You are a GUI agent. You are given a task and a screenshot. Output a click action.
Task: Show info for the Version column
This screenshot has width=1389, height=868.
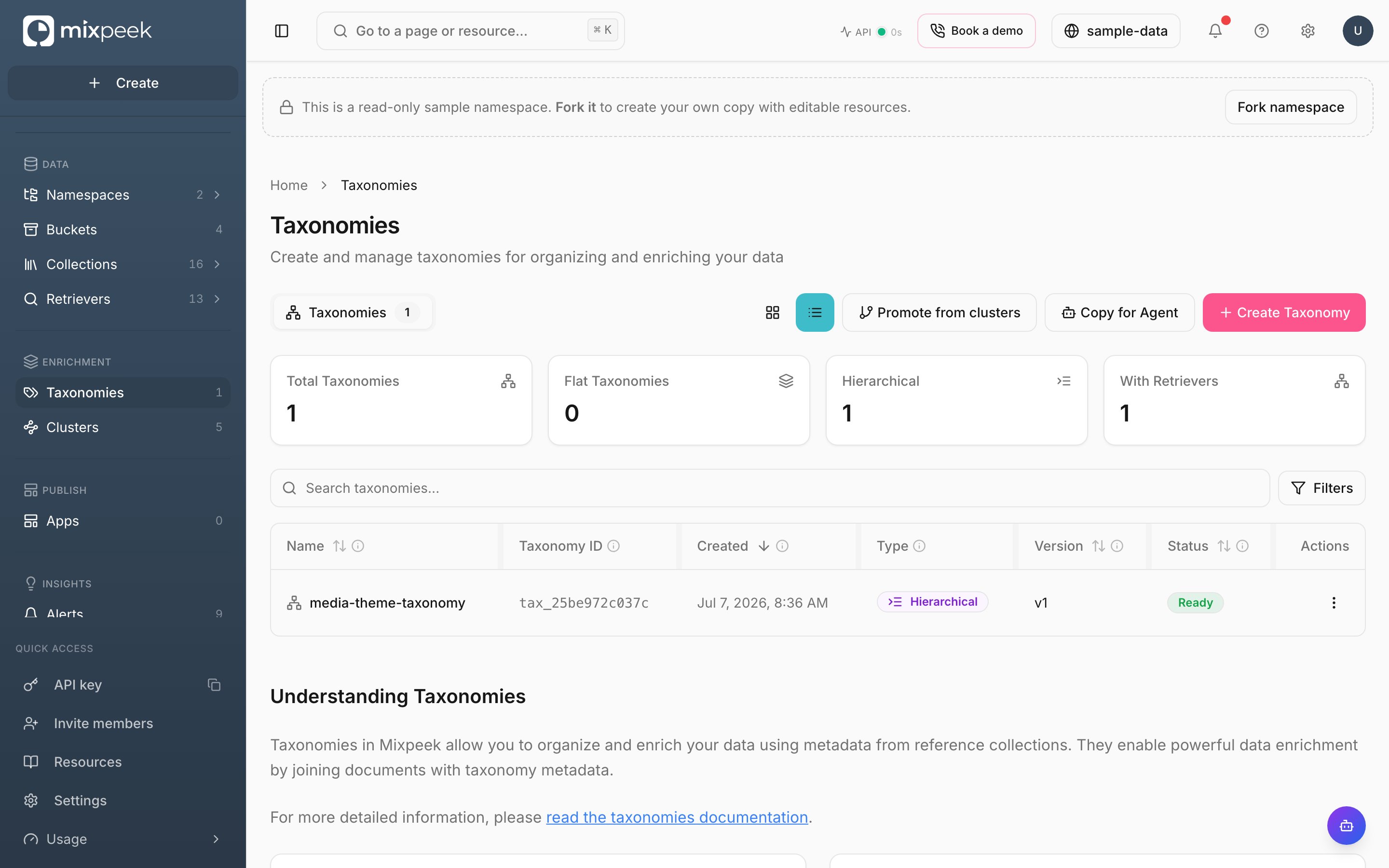click(x=1117, y=546)
